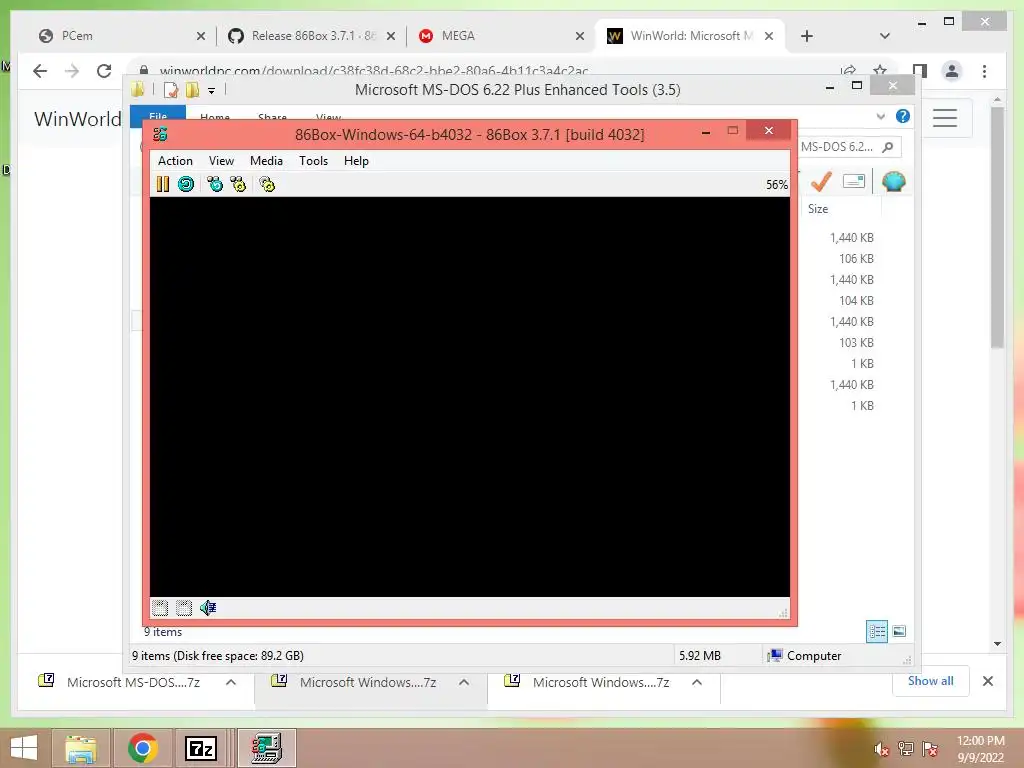Open the last Microsoft Windows 7z download options arrow
The image size is (1024, 768).
[697, 682]
